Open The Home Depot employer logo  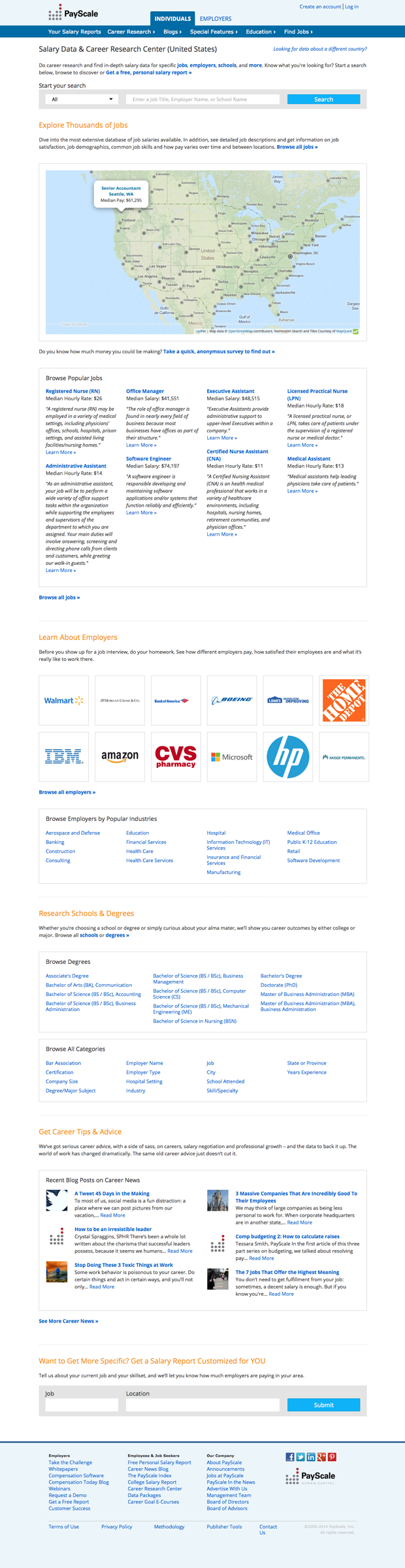coord(344,700)
